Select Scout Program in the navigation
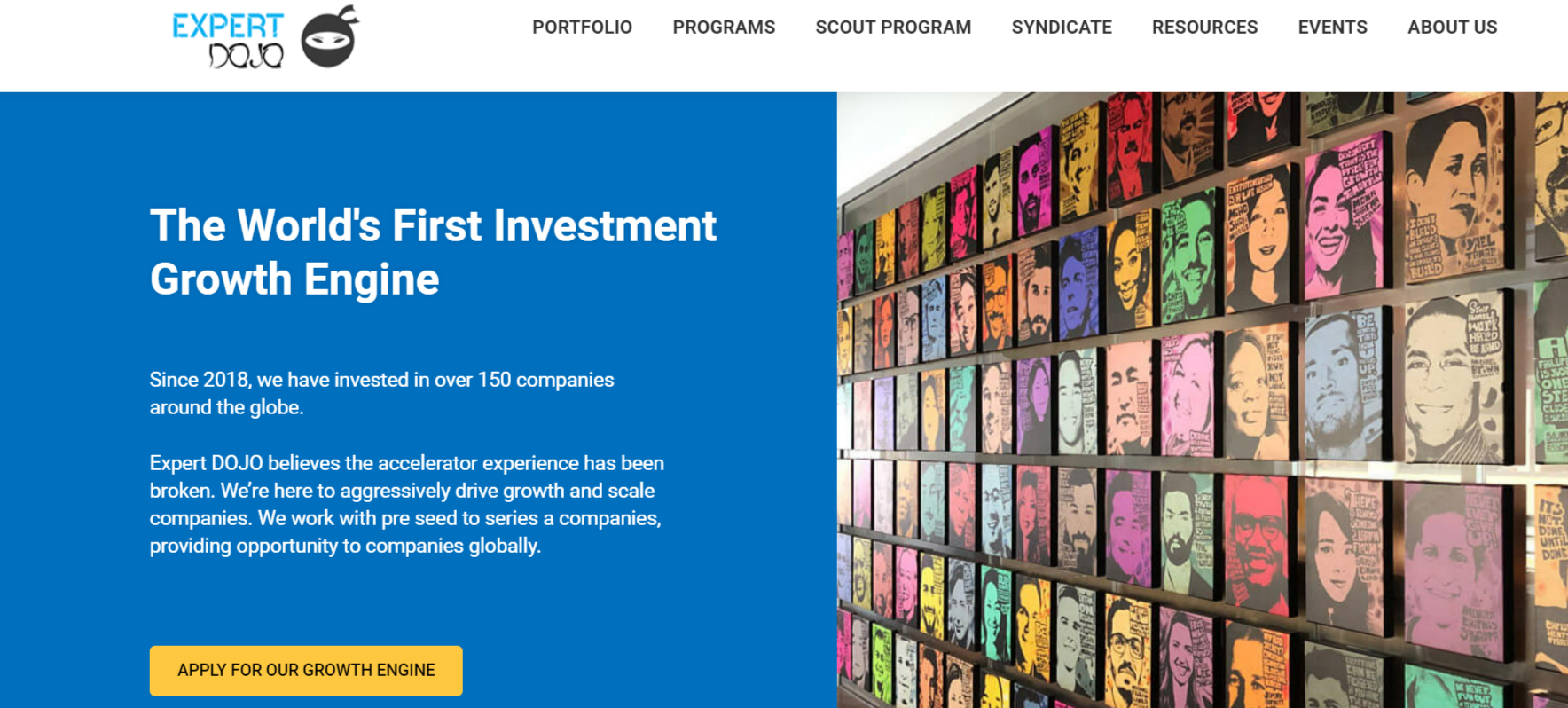The height and width of the screenshot is (708, 1568). (x=893, y=28)
